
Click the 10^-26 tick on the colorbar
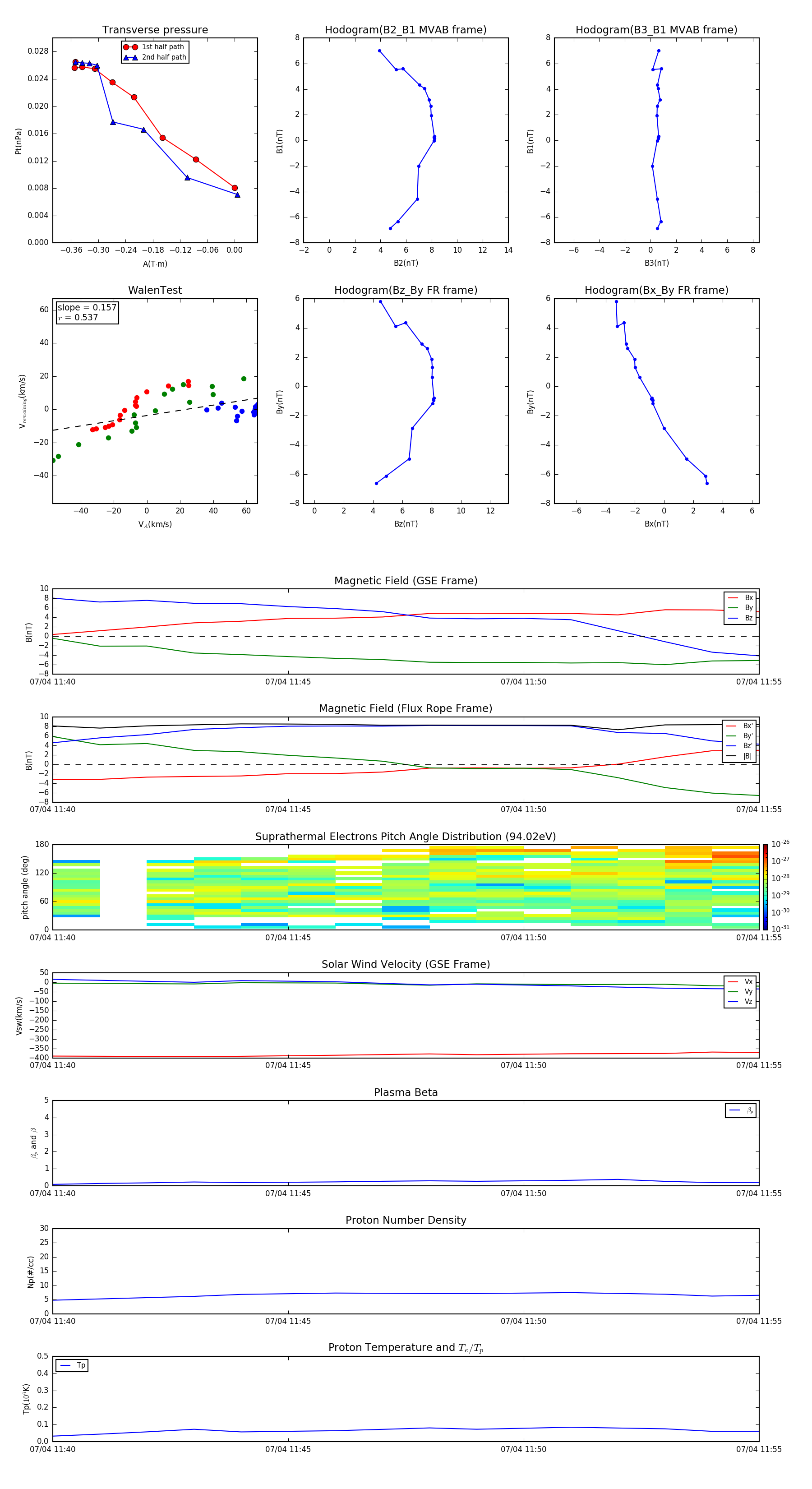tap(780, 844)
